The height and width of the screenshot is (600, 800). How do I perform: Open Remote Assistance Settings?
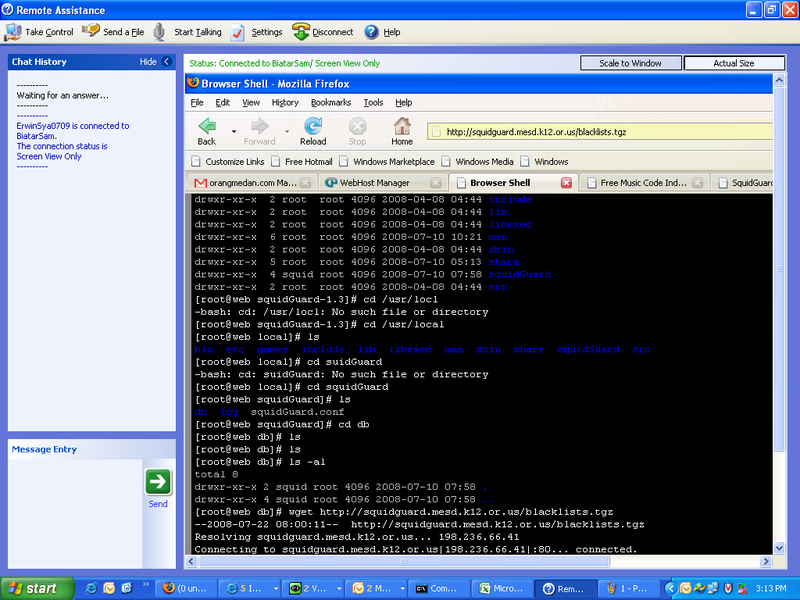[x=238, y=32]
